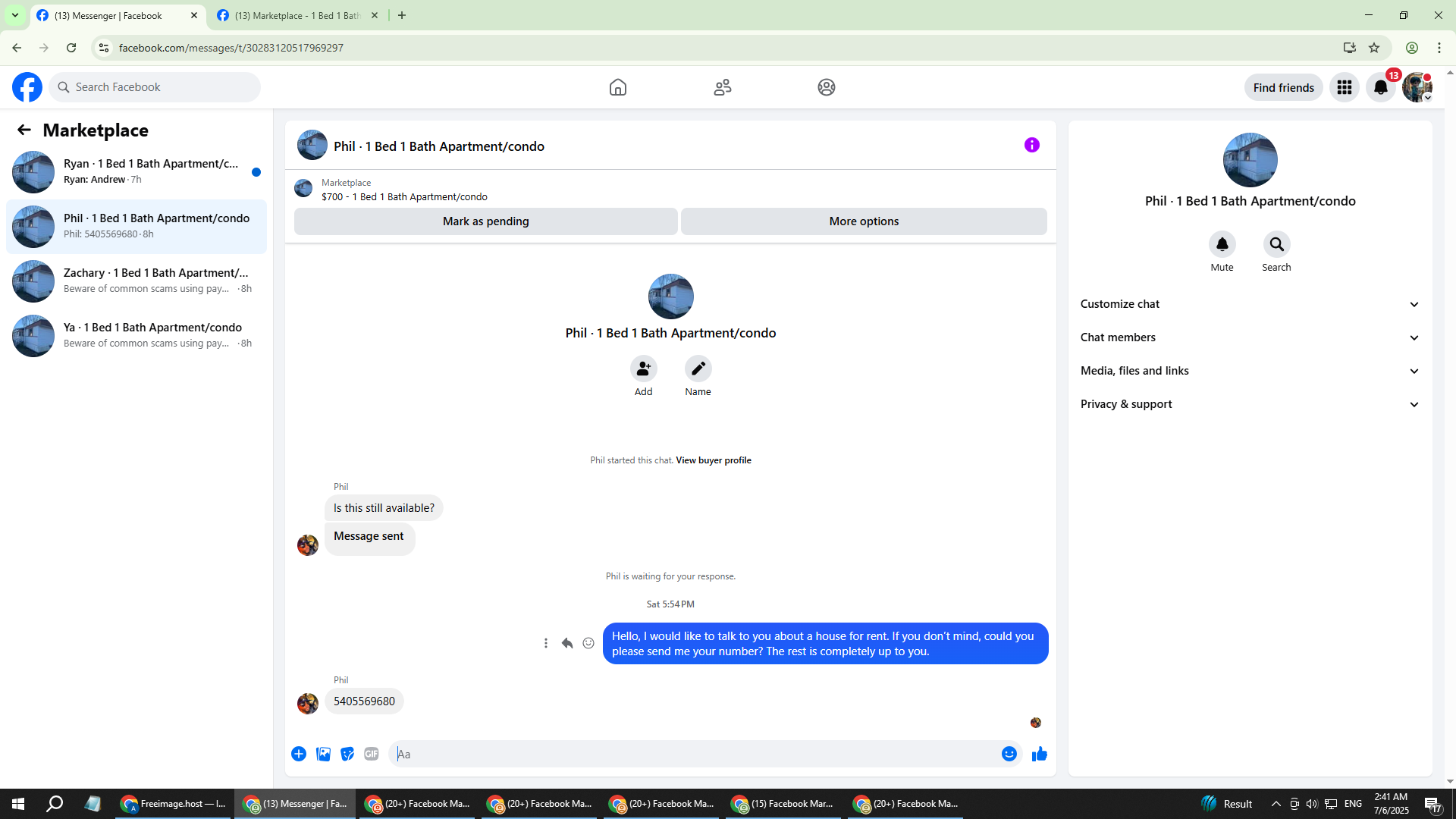This screenshot has height=819, width=1456.
Task: Click the thumbs-up like send icon
Action: [x=1039, y=754]
